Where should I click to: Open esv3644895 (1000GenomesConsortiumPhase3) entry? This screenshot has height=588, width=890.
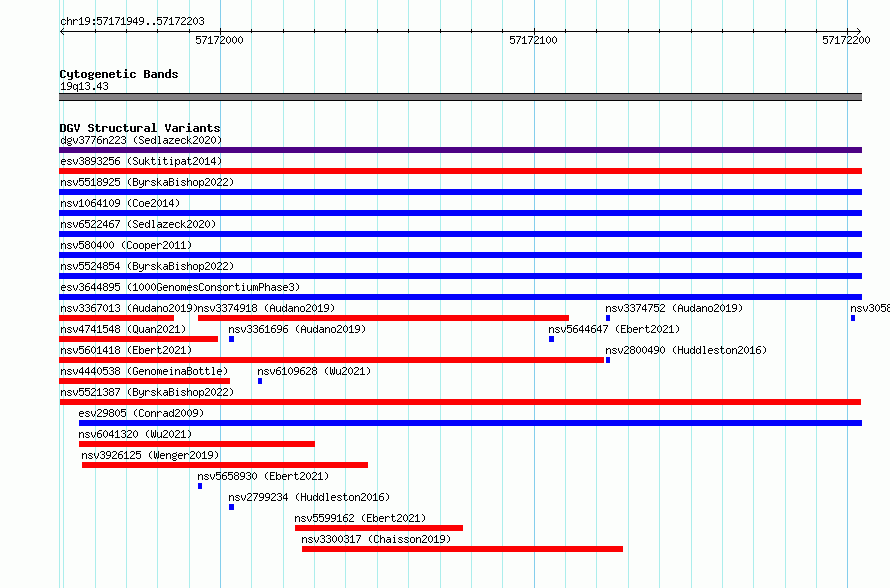tap(180, 287)
